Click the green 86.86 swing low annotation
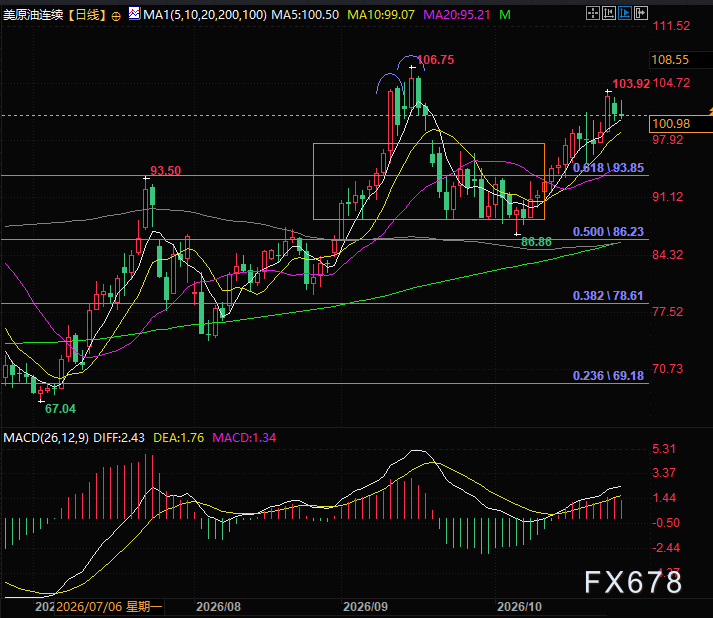 pos(536,242)
